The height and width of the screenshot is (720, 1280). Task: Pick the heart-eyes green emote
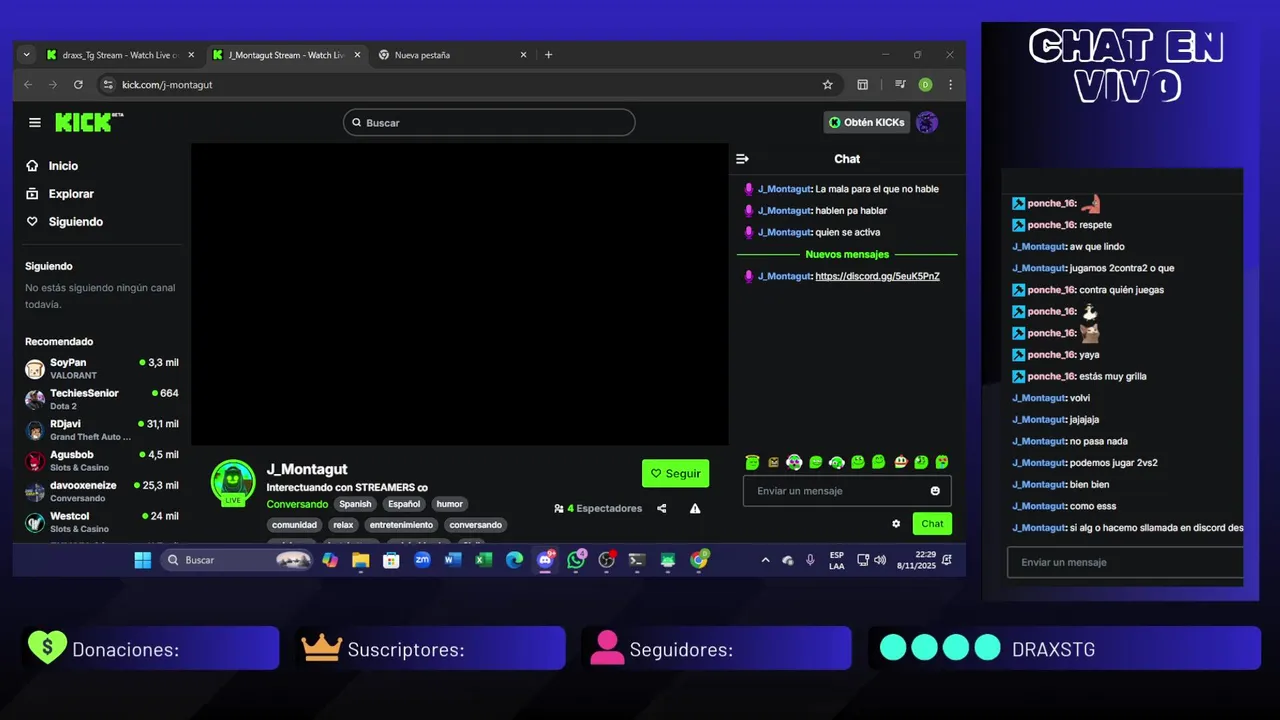(x=942, y=462)
